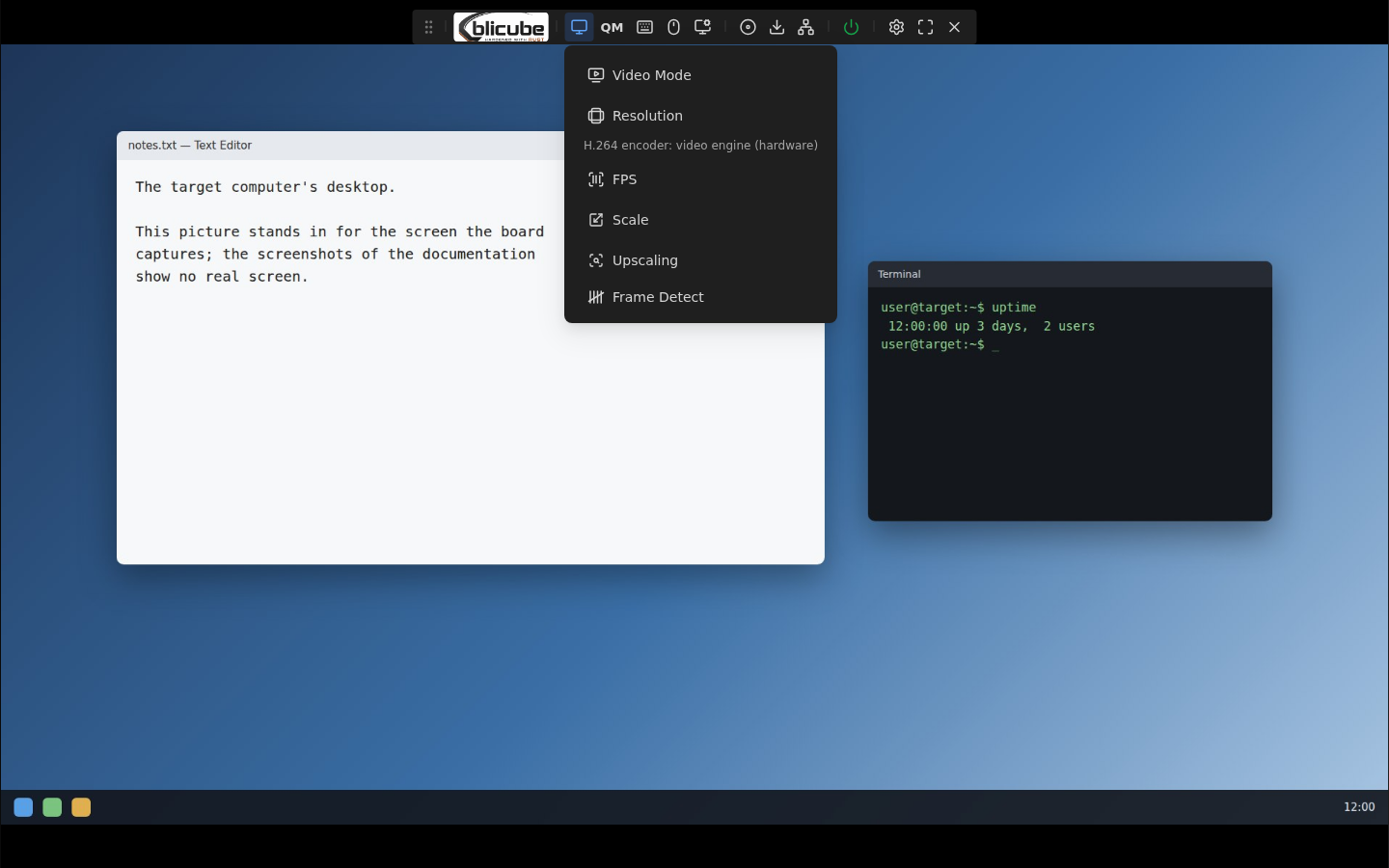This screenshot has height=868, width=1389.
Task: Toggle fullscreen with the corner-brackets icon
Action: pyautogui.click(x=925, y=27)
